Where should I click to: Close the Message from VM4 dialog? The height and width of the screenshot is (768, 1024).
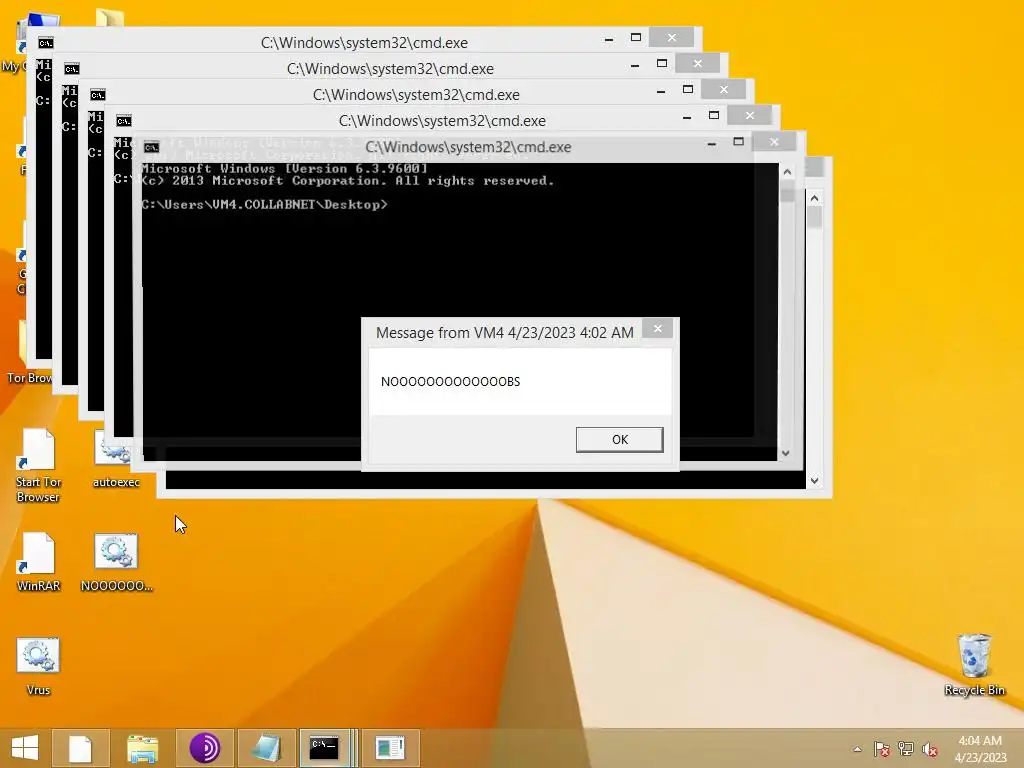[658, 328]
